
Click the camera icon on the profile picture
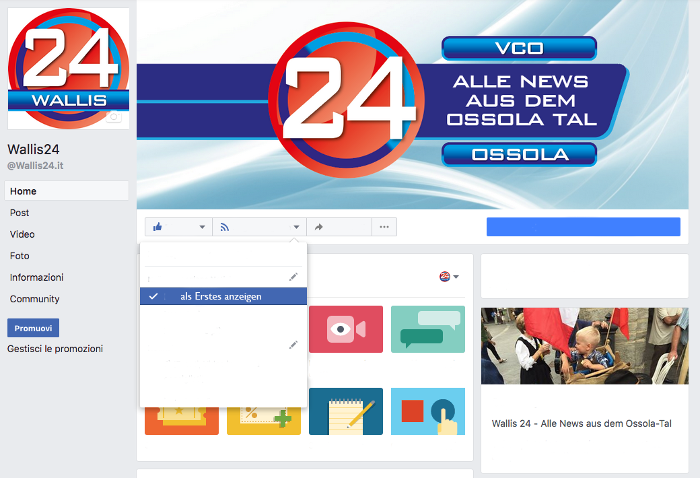114,117
